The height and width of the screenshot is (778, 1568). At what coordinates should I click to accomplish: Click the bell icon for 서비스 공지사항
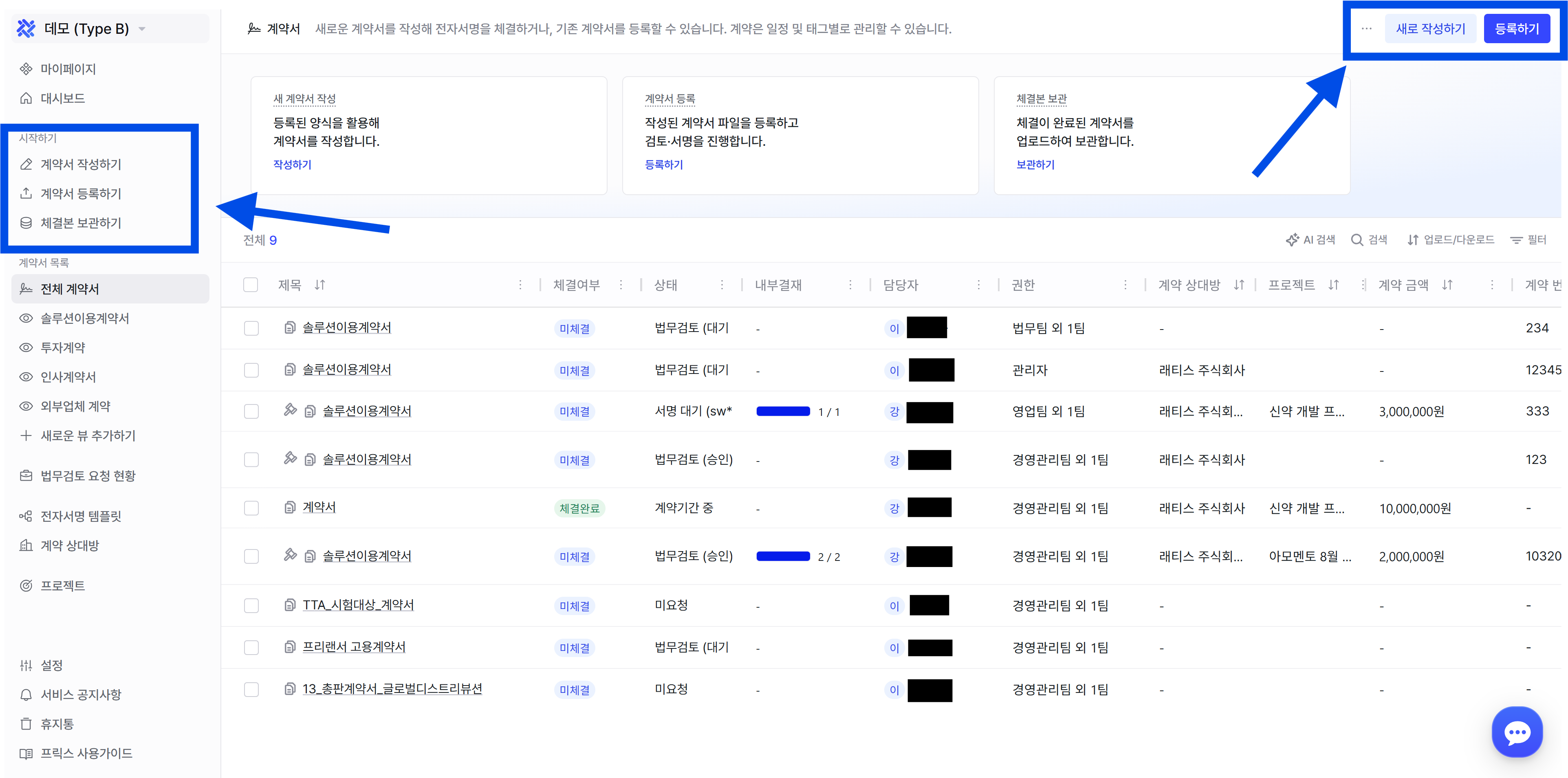tap(26, 694)
